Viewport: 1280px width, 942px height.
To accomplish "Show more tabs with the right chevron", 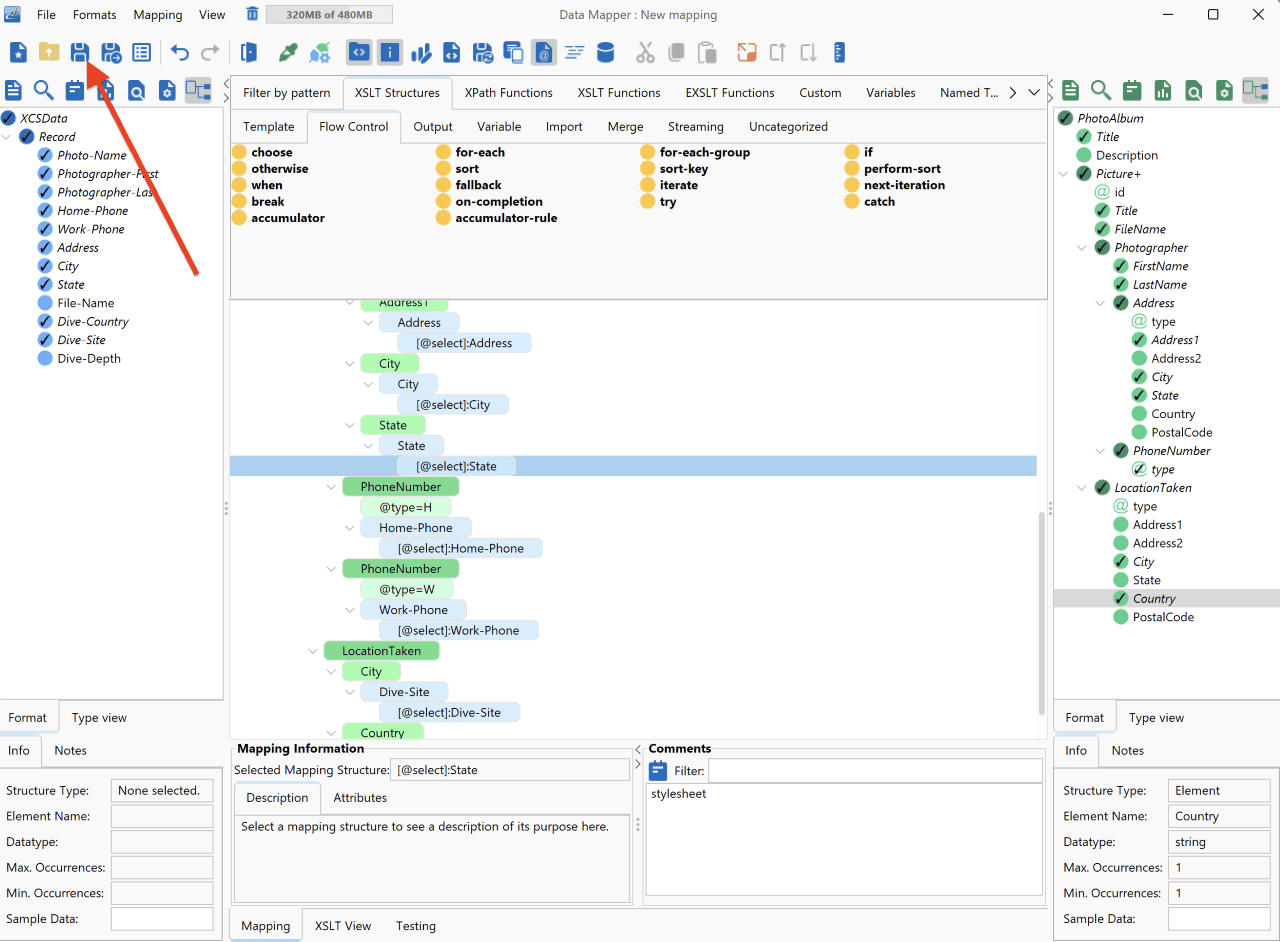I will click(x=1012, y=93).
